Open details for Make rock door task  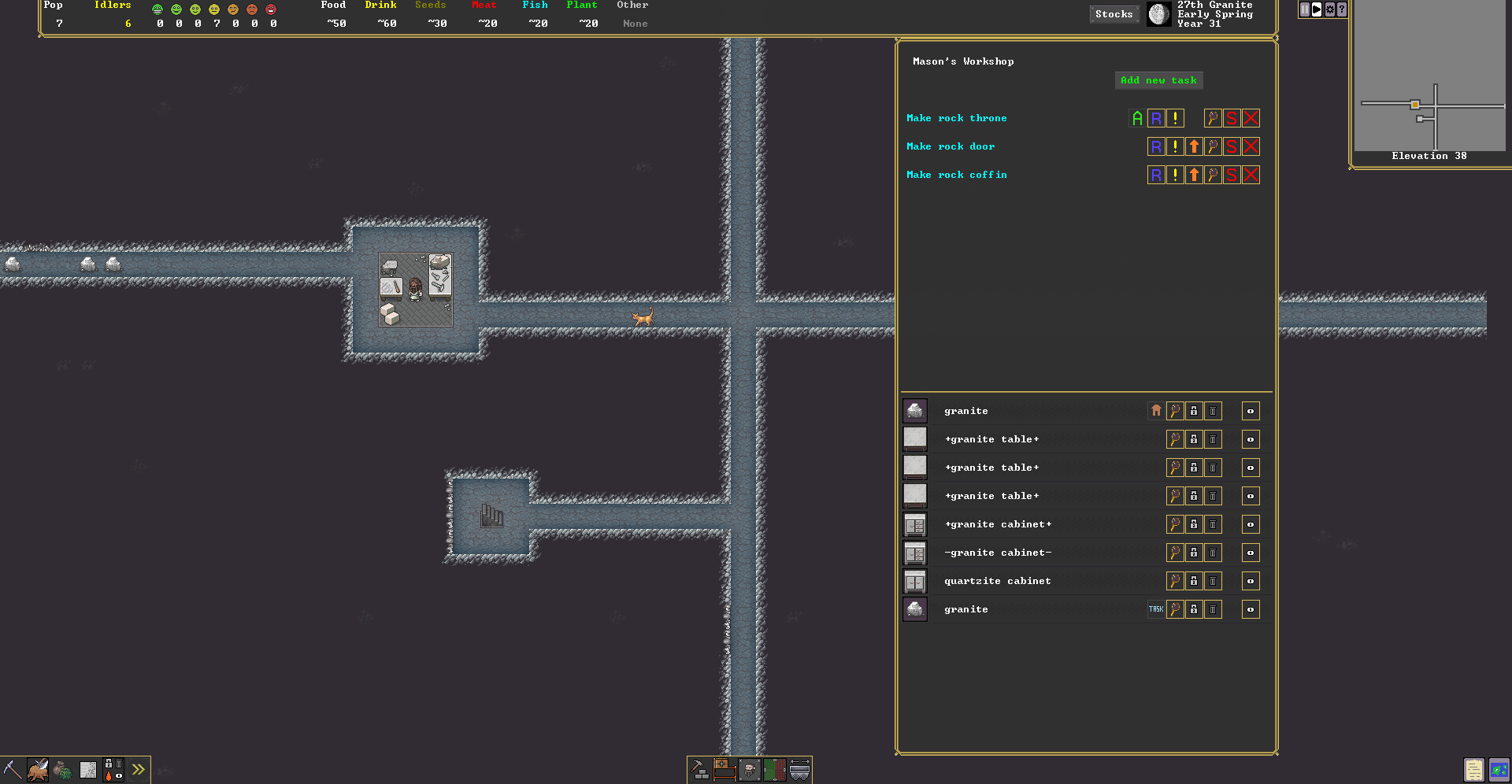click(1213, 146)
